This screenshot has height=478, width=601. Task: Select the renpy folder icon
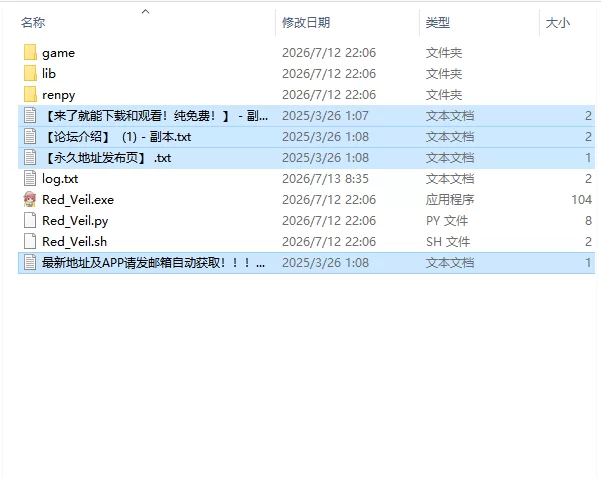coord(30,95)
